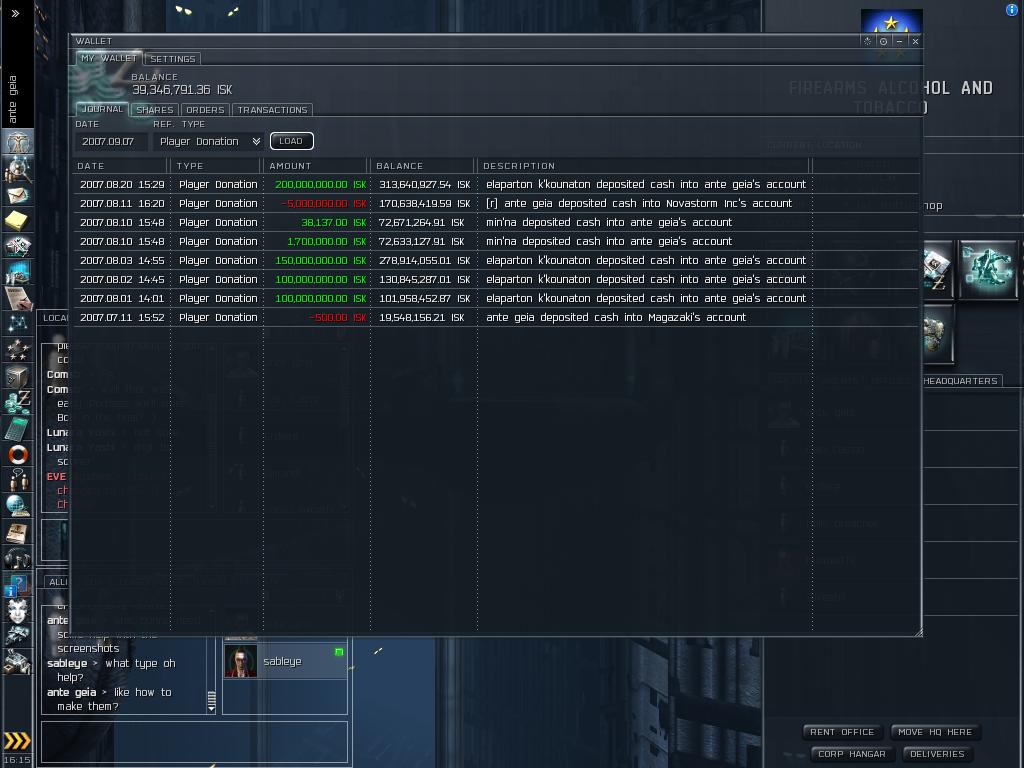Open the yellow Notepad icon
The height and width of the screenshot is (768, 1024).
coord(18,220)
